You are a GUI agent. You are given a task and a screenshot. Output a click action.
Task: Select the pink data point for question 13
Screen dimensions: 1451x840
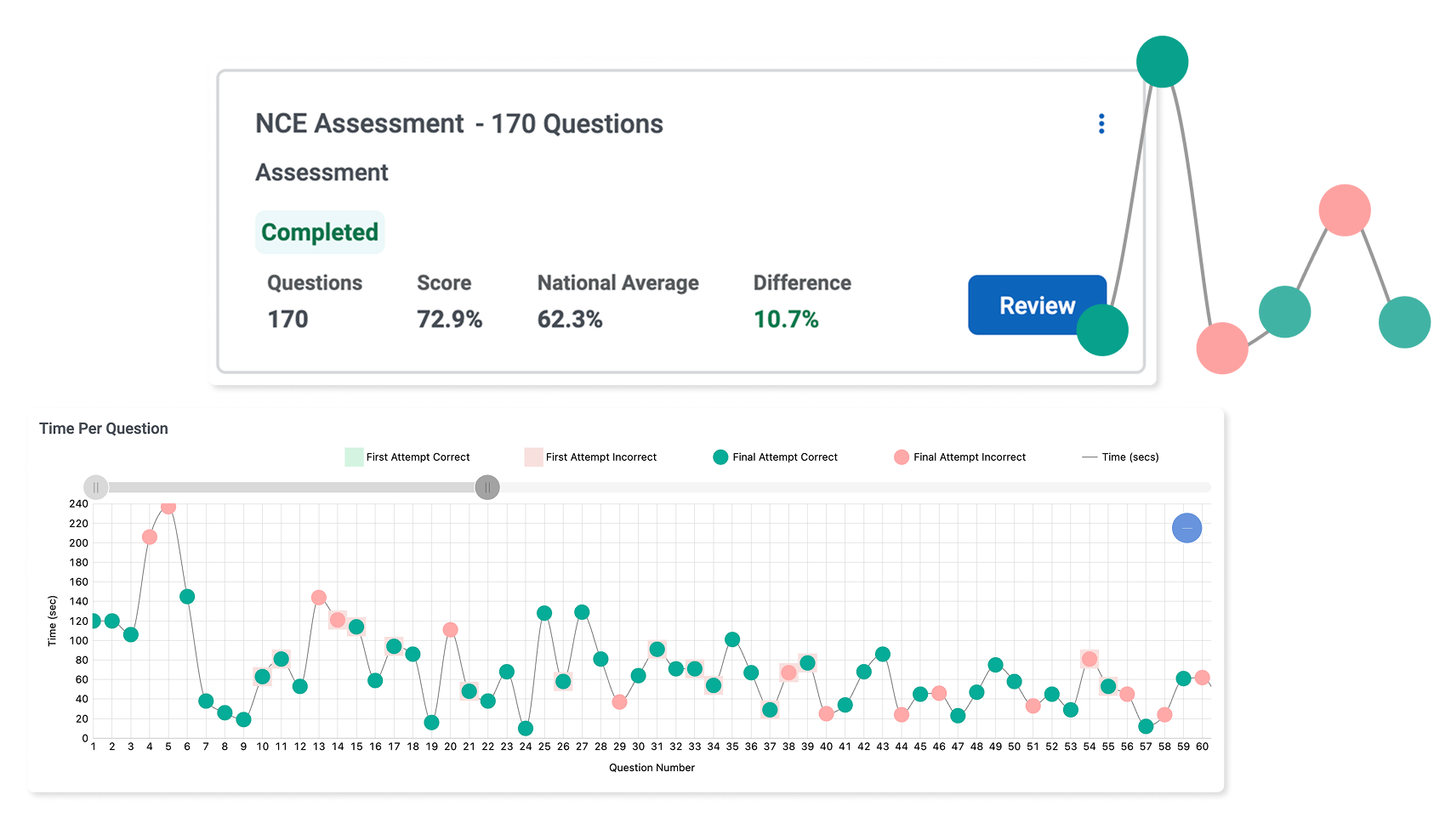[x=319, y=598]
